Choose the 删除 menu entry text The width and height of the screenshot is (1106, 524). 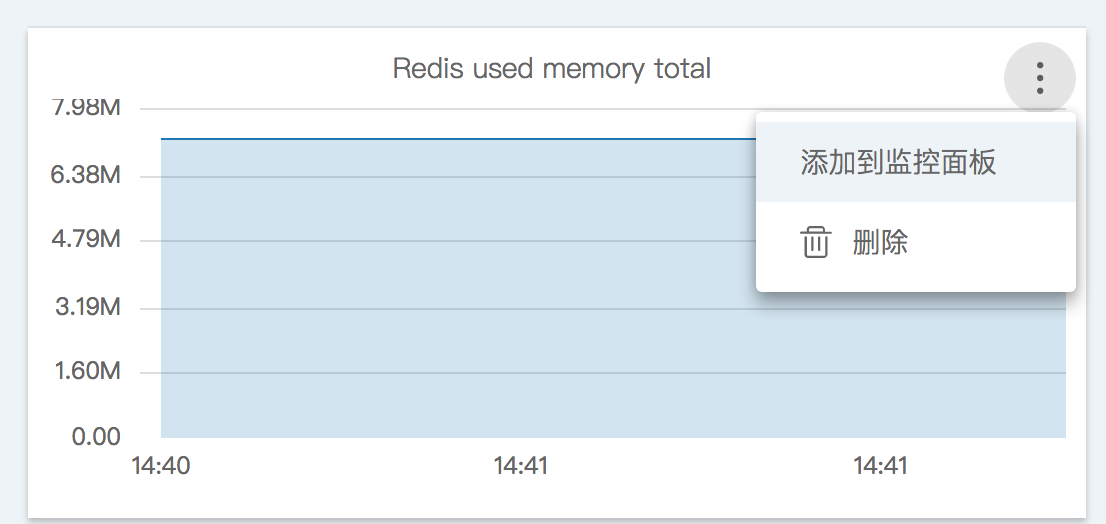point(880,242)
